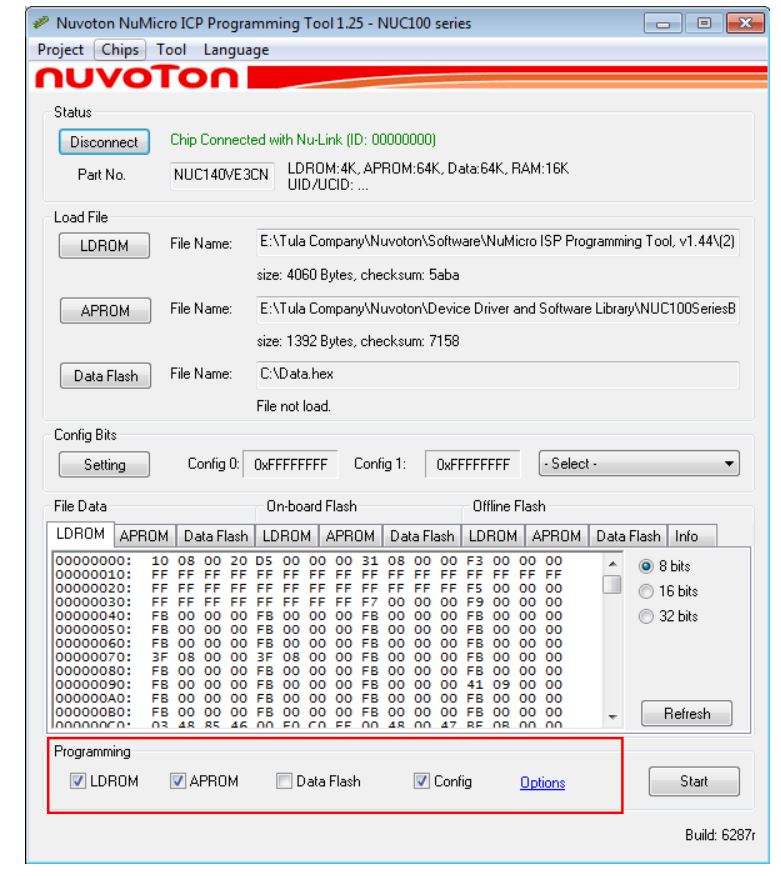Click the APROM size 1392 Bytes checksum text
The image size is (781, 876).
(x=358, y=341)
